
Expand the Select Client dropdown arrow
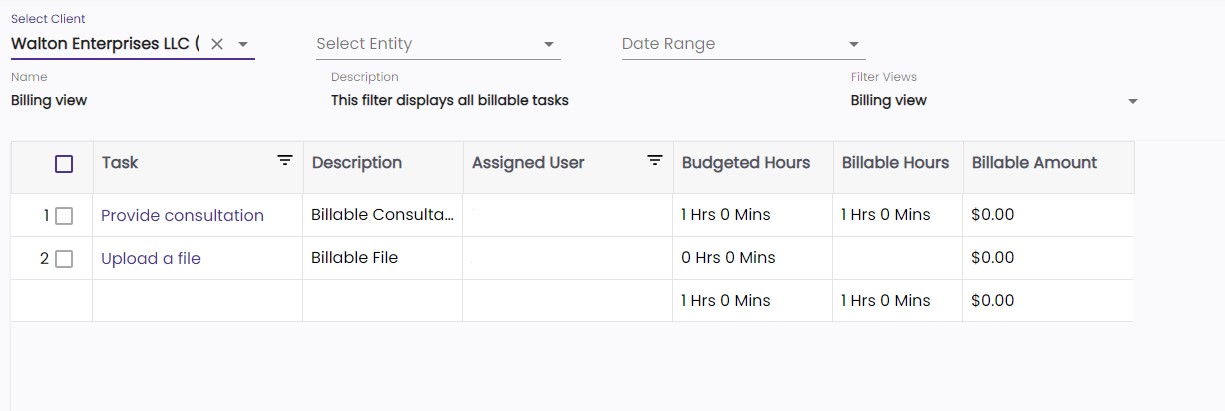coord(242,44)
